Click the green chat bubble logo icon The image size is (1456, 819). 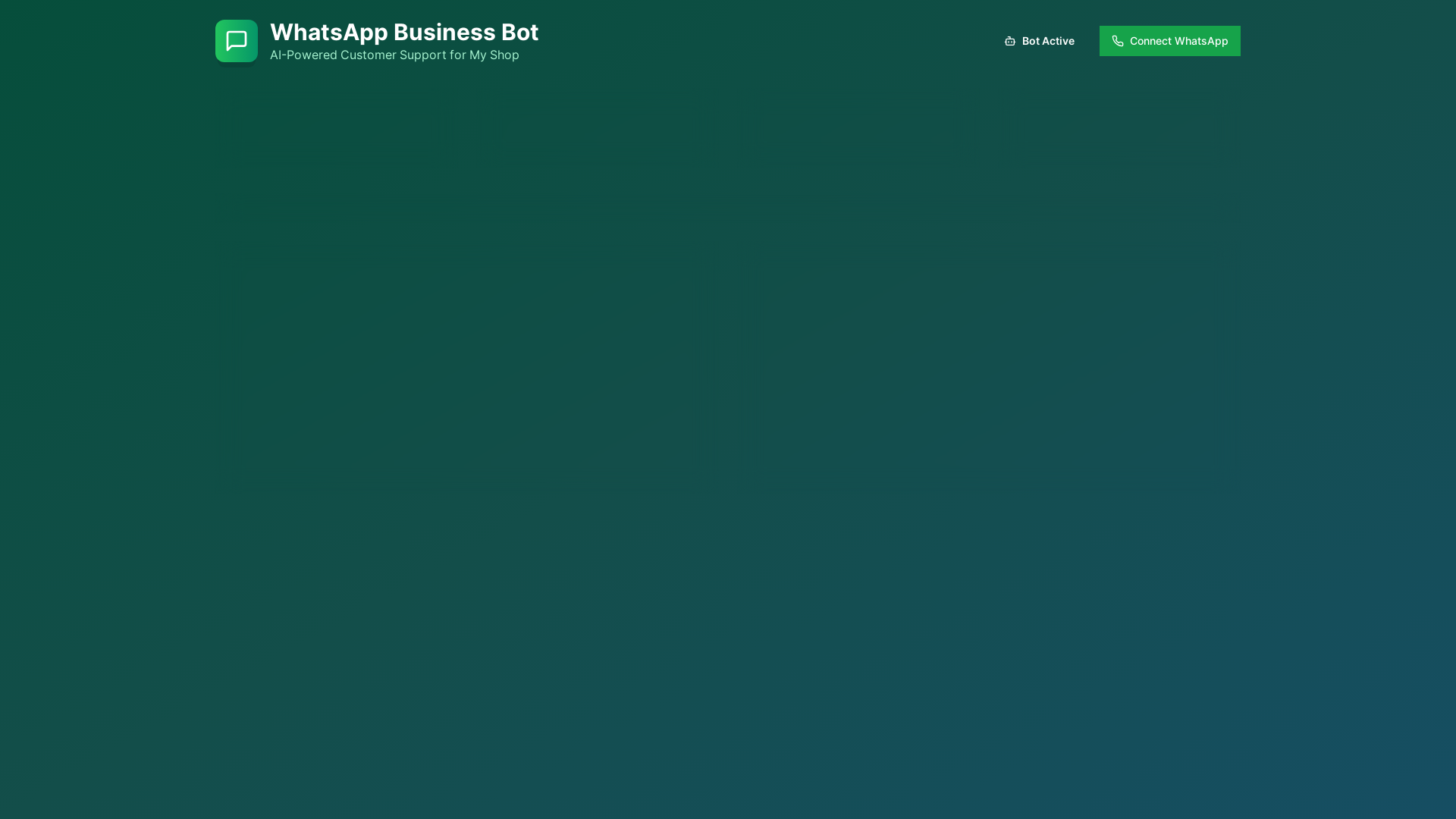(x=237, y=41)
